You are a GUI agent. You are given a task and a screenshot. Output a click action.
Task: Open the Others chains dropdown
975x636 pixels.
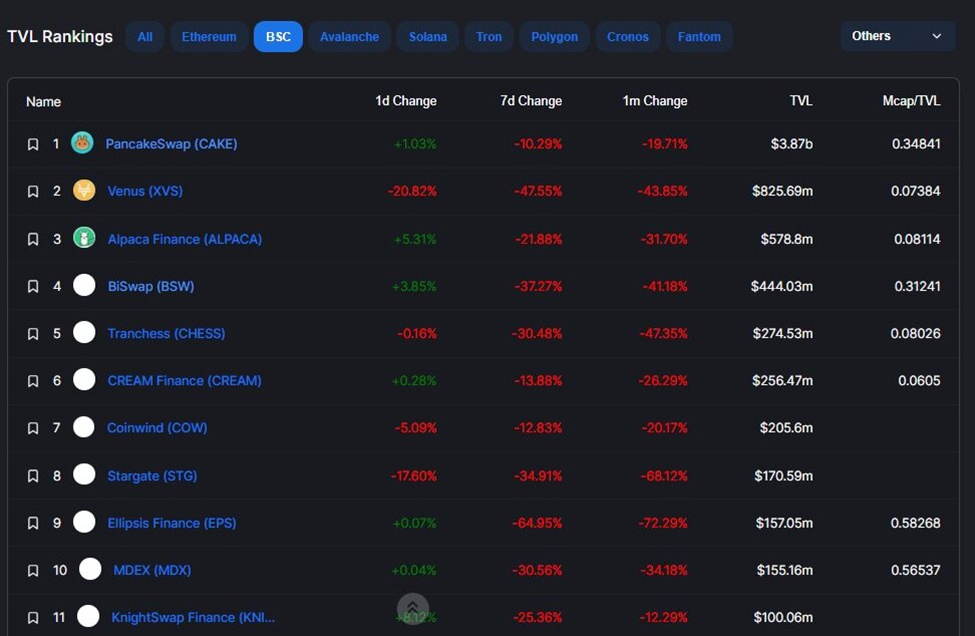click(x=897, y=36)
